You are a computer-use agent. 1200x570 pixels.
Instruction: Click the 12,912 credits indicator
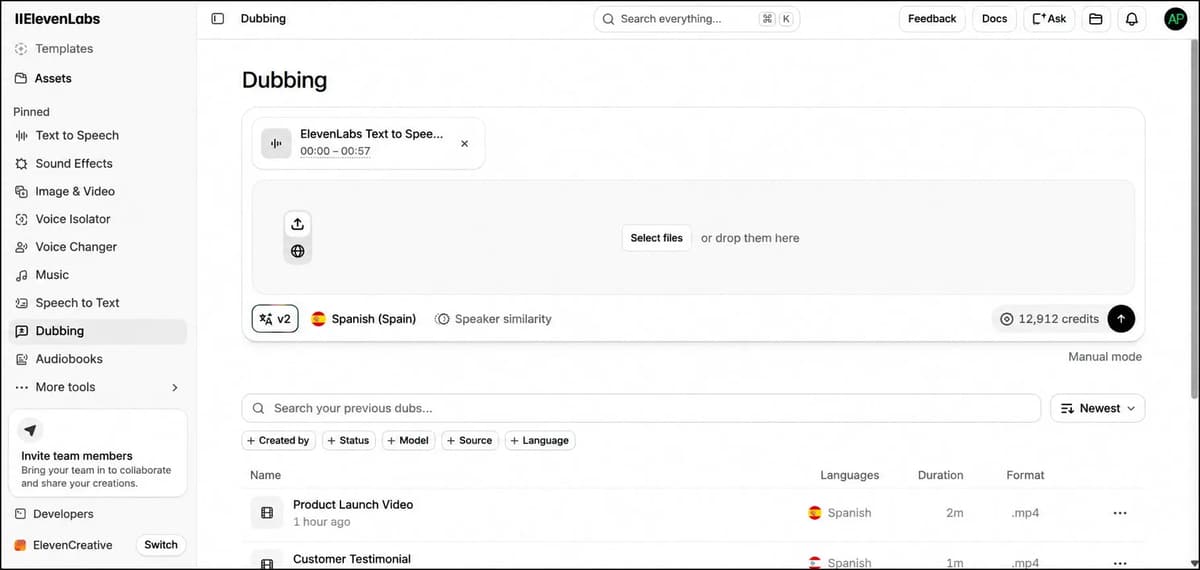pos(1050,319)
